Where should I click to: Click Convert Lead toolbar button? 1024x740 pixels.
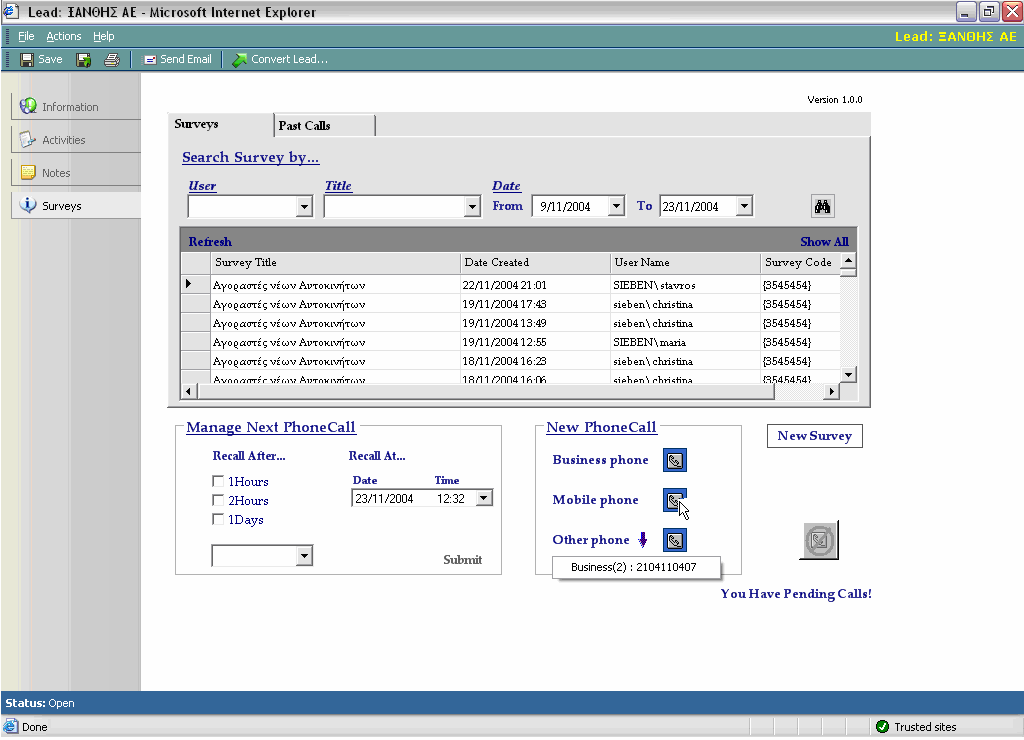click(x=280, y=59)
